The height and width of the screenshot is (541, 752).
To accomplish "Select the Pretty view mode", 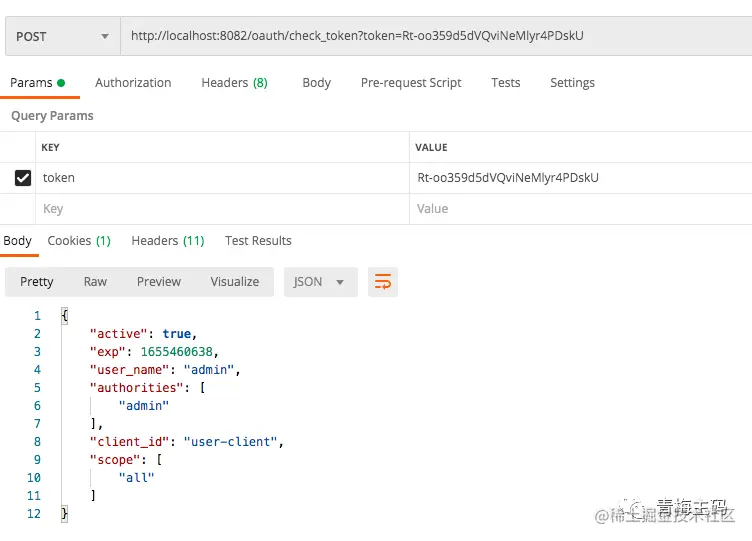I will 36,282.
